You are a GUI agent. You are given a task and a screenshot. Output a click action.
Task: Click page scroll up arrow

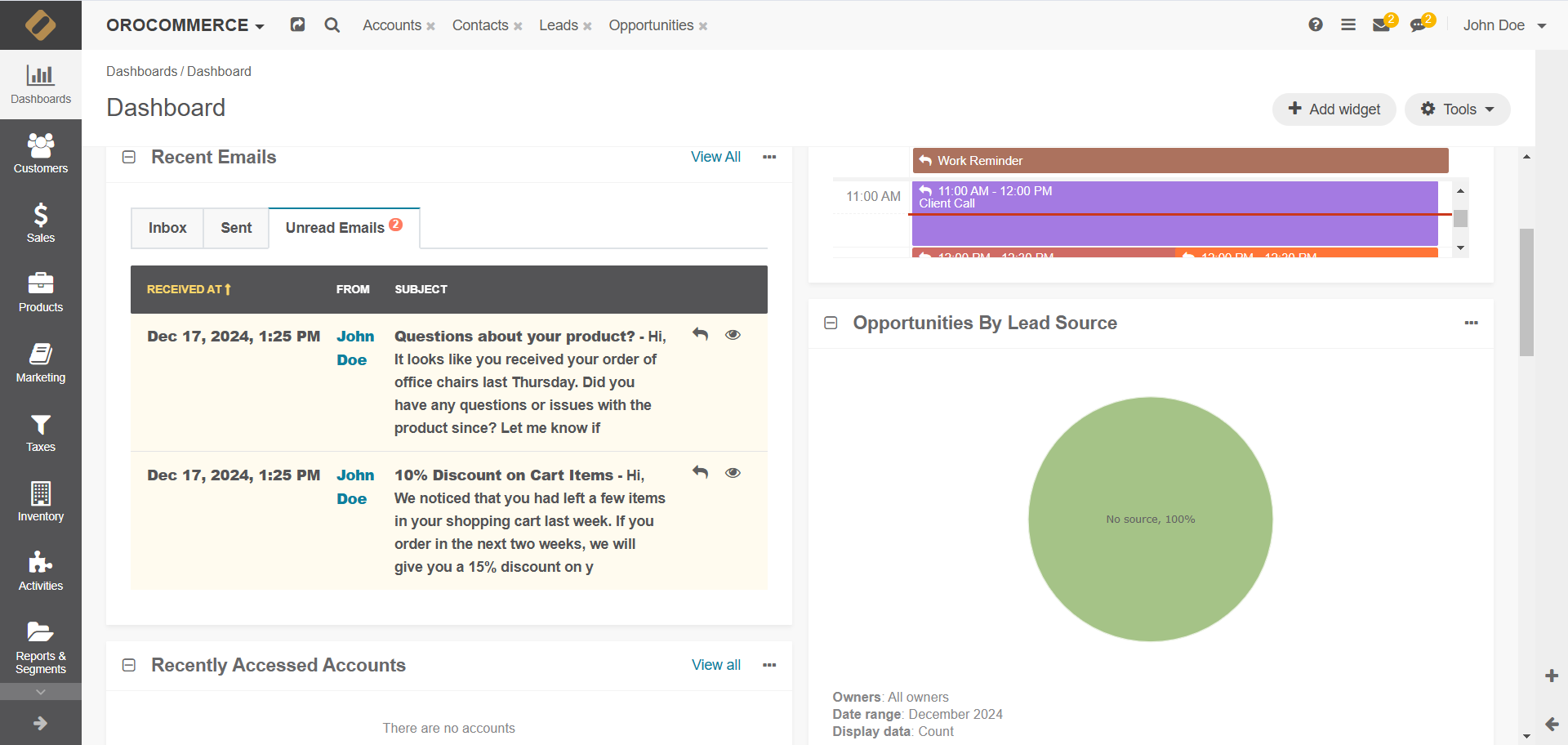pos(1526,156)
